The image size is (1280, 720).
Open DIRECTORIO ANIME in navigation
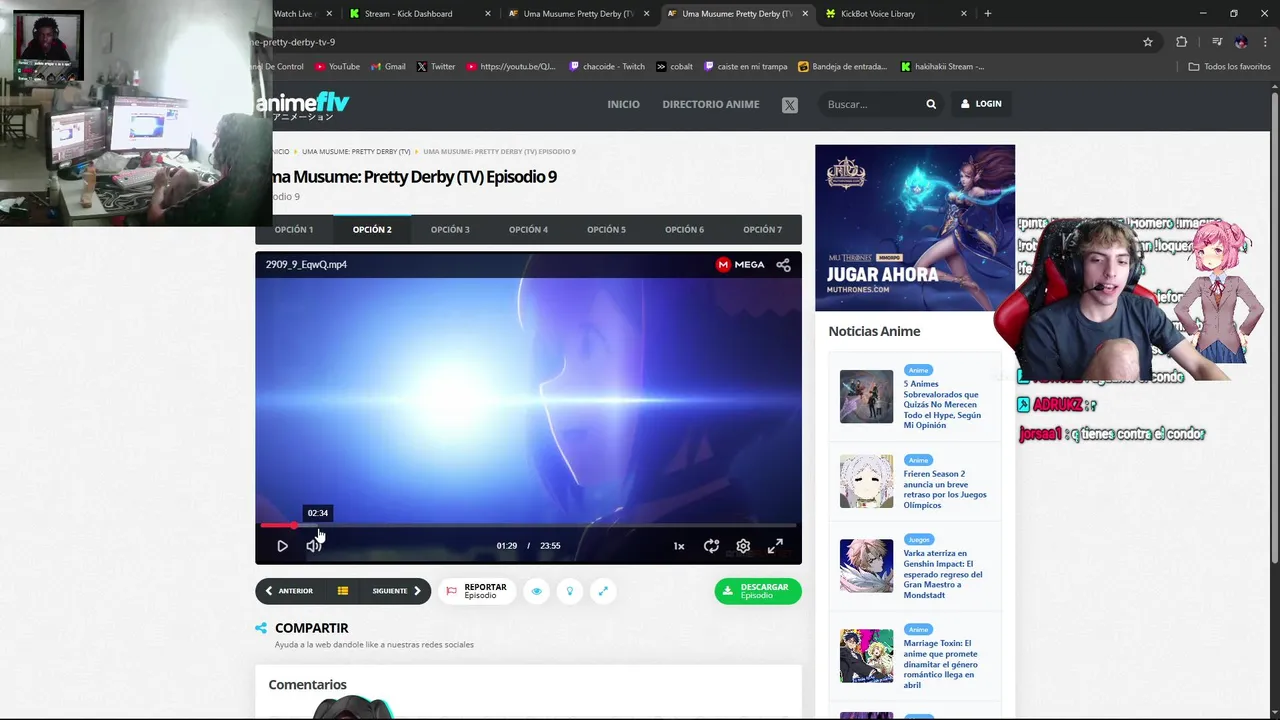point(711,104)
